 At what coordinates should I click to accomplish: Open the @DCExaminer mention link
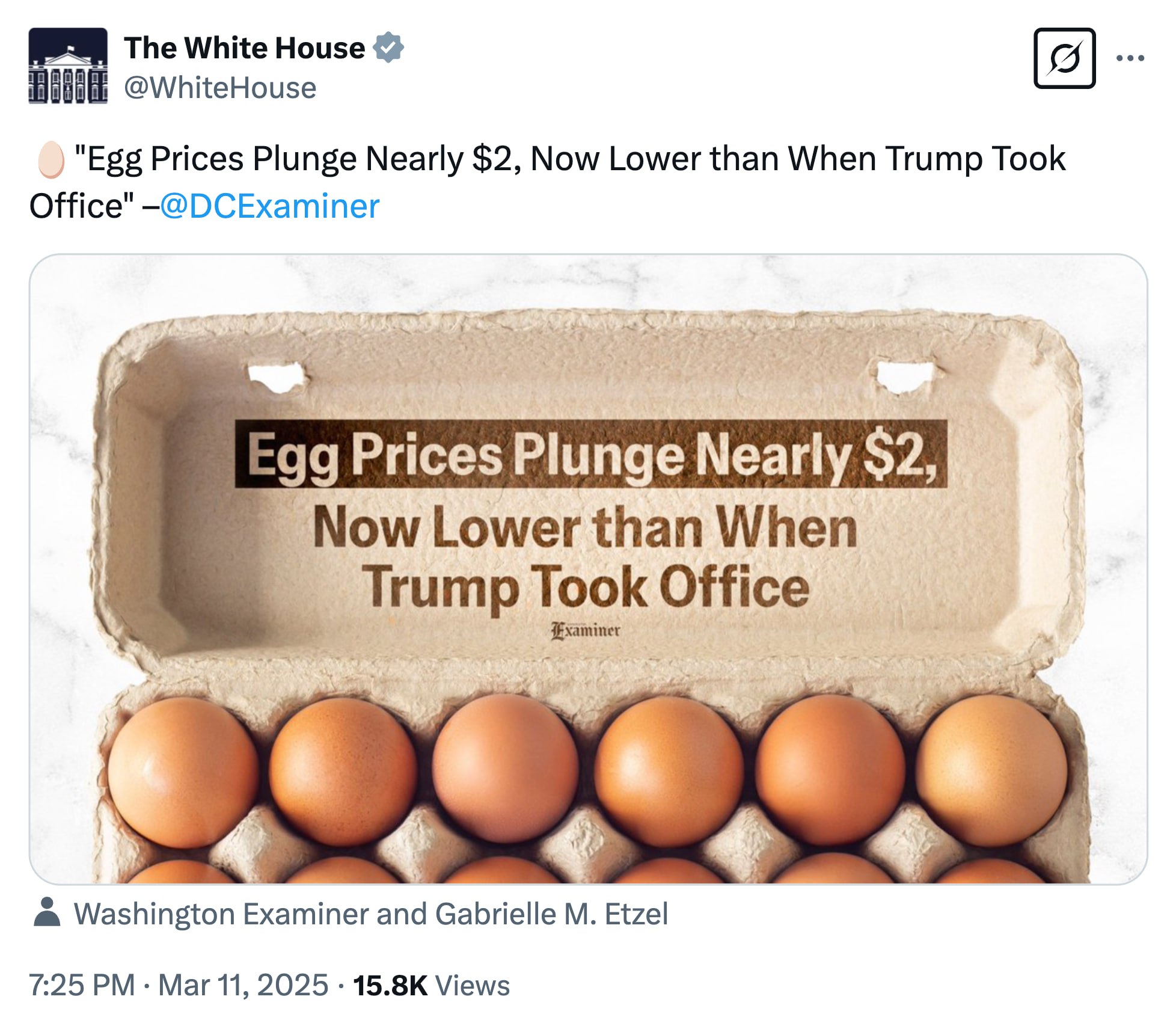pos(269,206)
